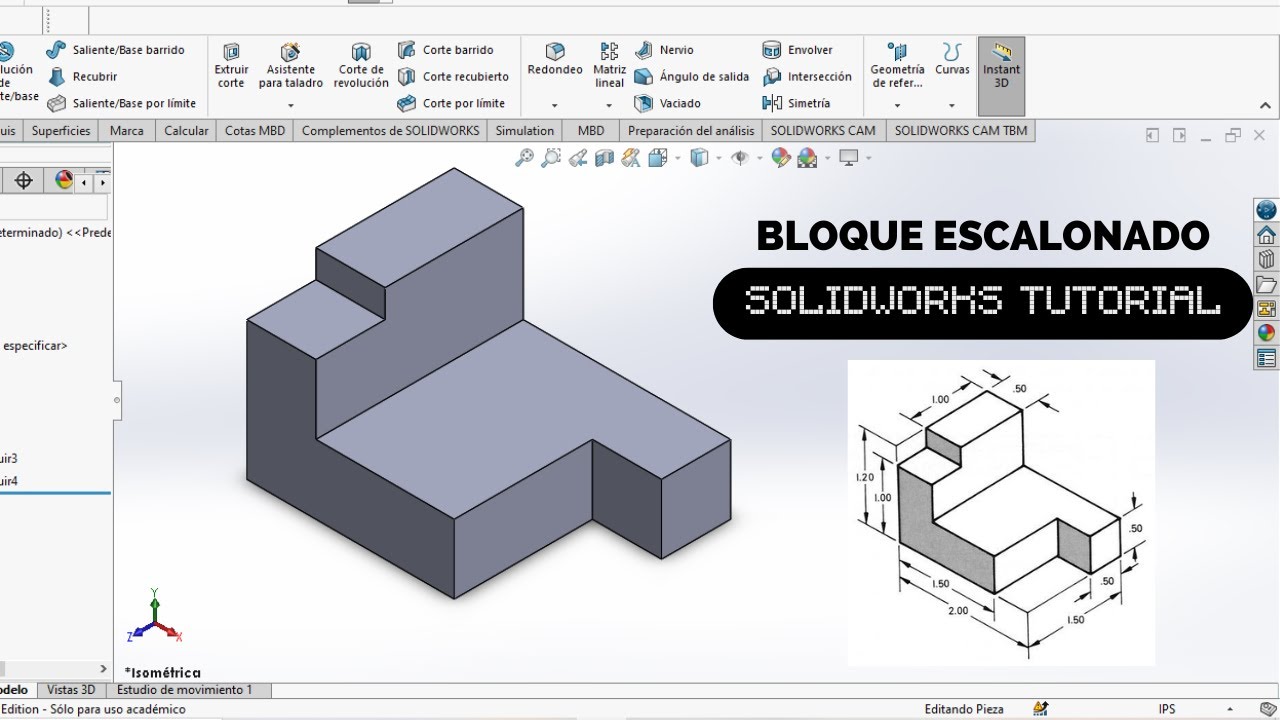The width and height of the screenshot is (1280, 720).
Task: Open the Design Library books icon
Action: point(1266,259)
